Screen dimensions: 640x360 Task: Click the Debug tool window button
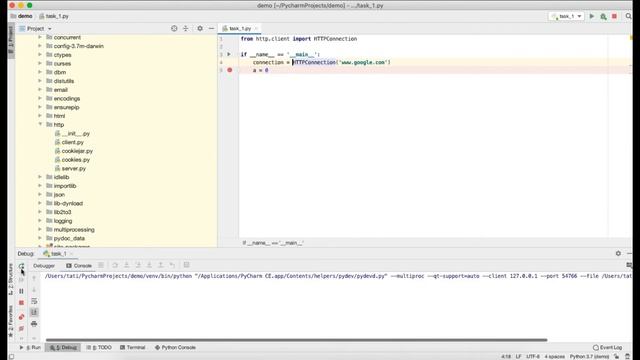point(63,347)
